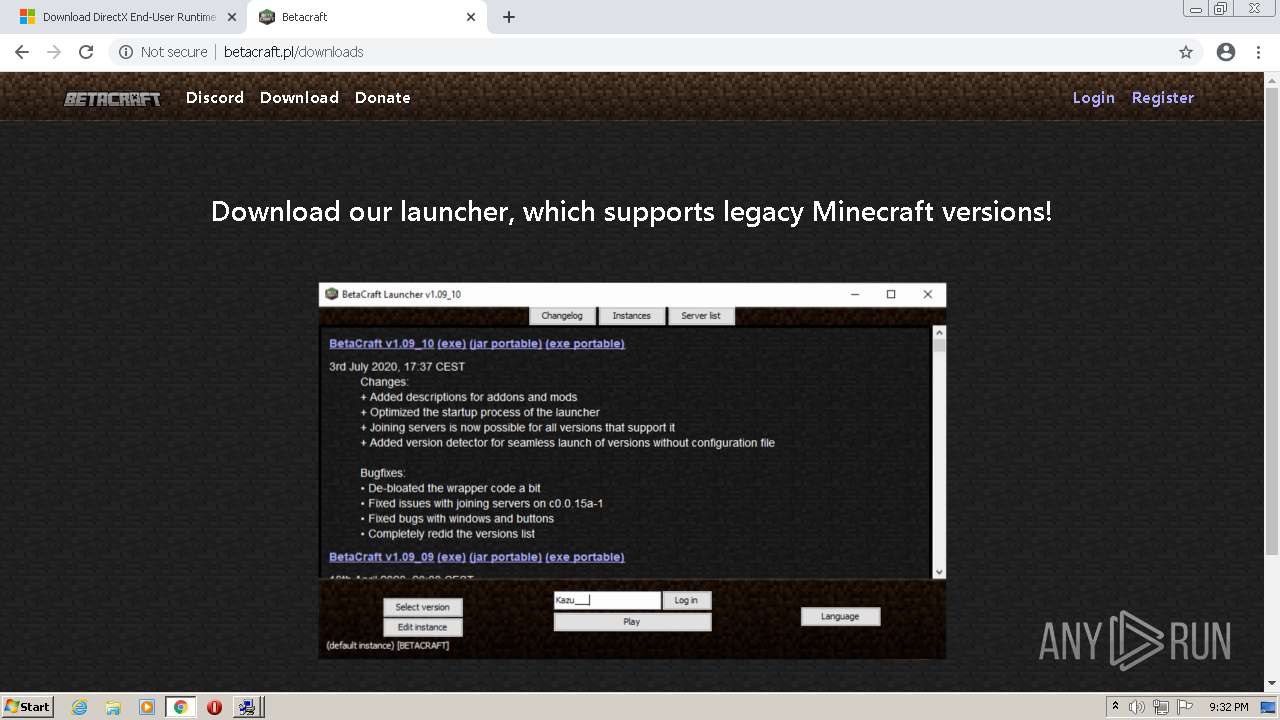Go back with Chrome's back arrow

coord(22,52)
